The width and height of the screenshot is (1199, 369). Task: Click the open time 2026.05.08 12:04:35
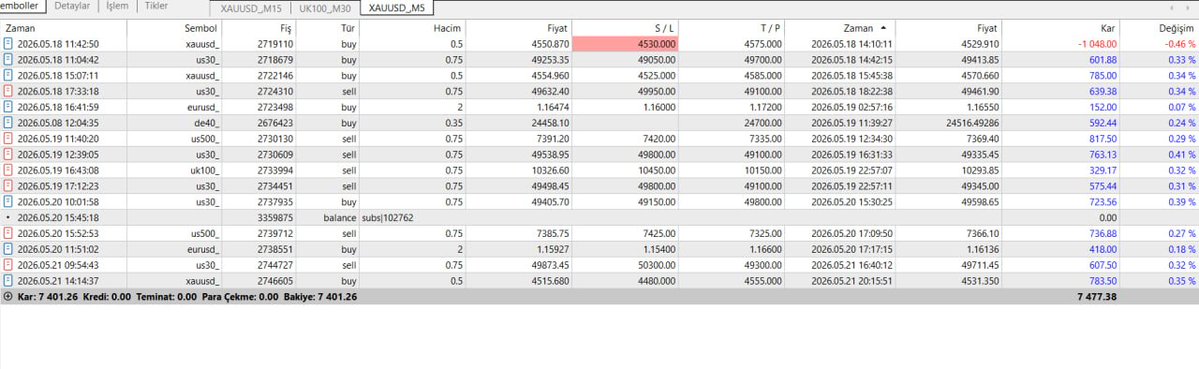[x=58, y=122]
